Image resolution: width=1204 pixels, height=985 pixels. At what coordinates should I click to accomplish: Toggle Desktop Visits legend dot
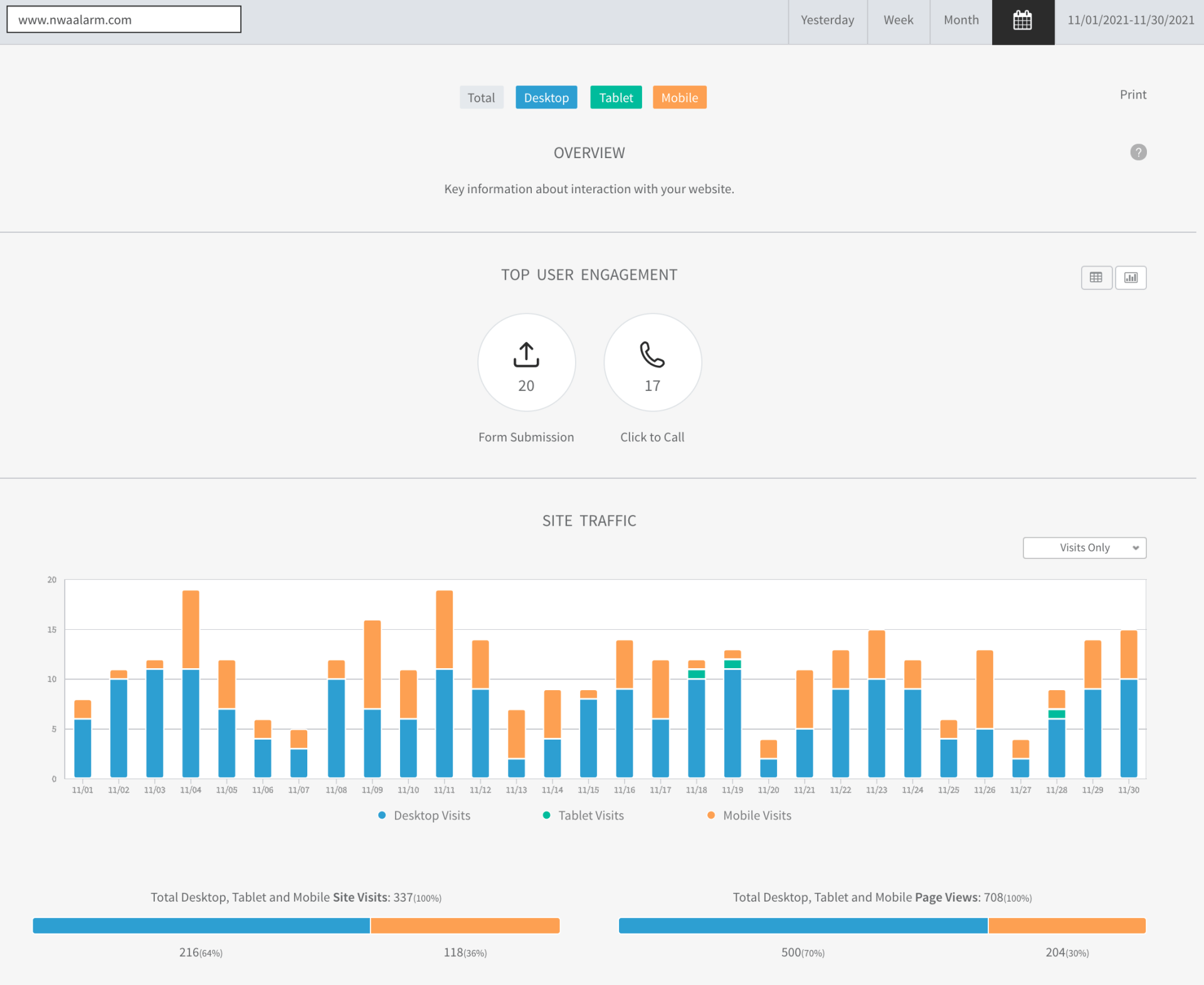pos(382,815)
